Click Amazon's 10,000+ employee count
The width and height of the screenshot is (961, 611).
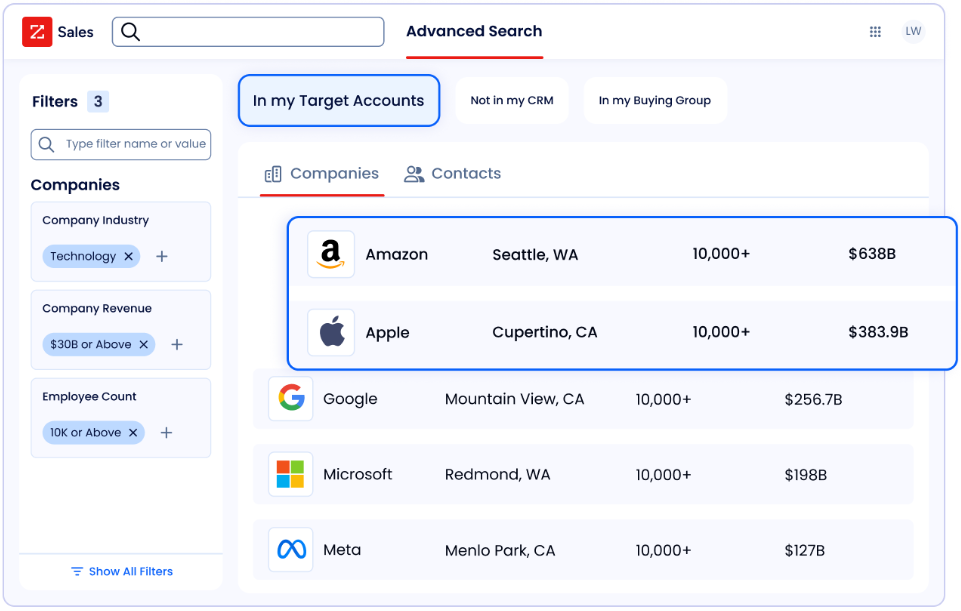(x=721, y=254)
